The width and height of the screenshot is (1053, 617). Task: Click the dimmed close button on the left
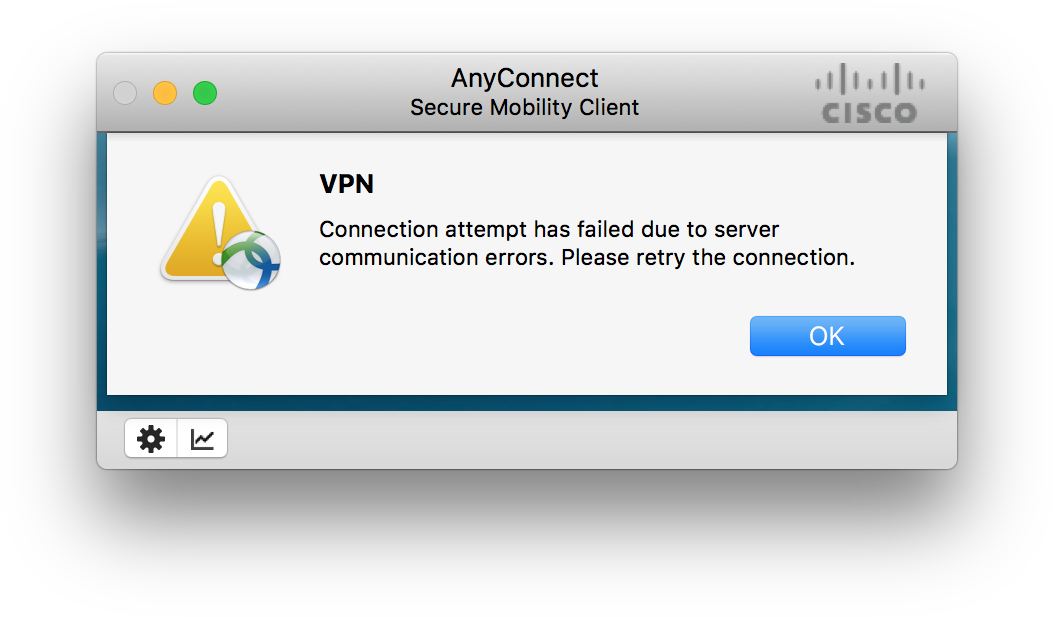tap(125, 92)
